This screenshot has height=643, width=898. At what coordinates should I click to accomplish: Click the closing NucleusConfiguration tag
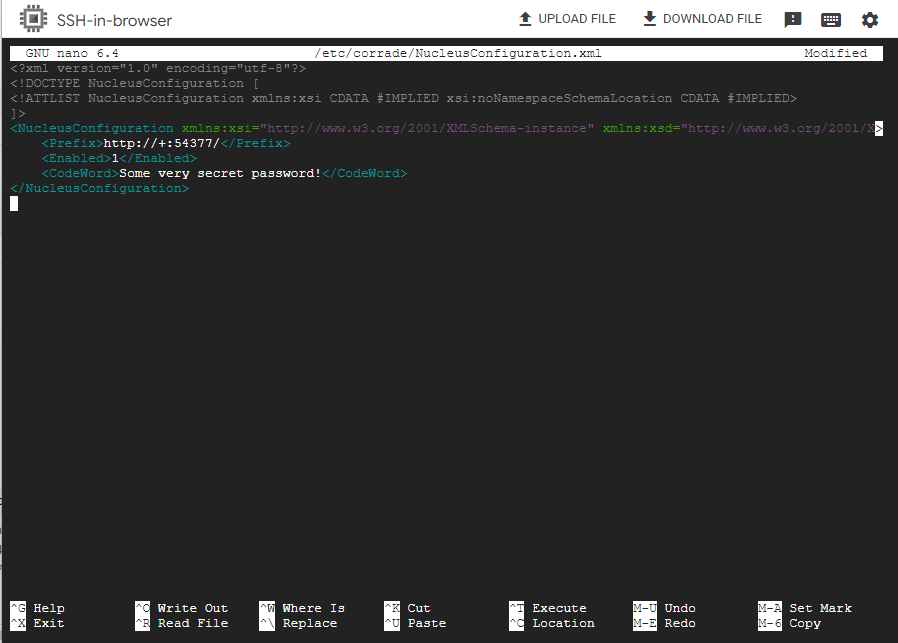[x=99, y=188]
